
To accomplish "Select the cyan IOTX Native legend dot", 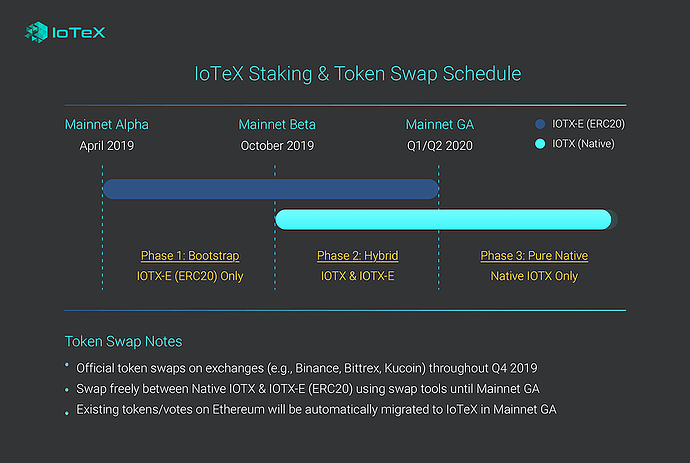I will click(540, 144).
